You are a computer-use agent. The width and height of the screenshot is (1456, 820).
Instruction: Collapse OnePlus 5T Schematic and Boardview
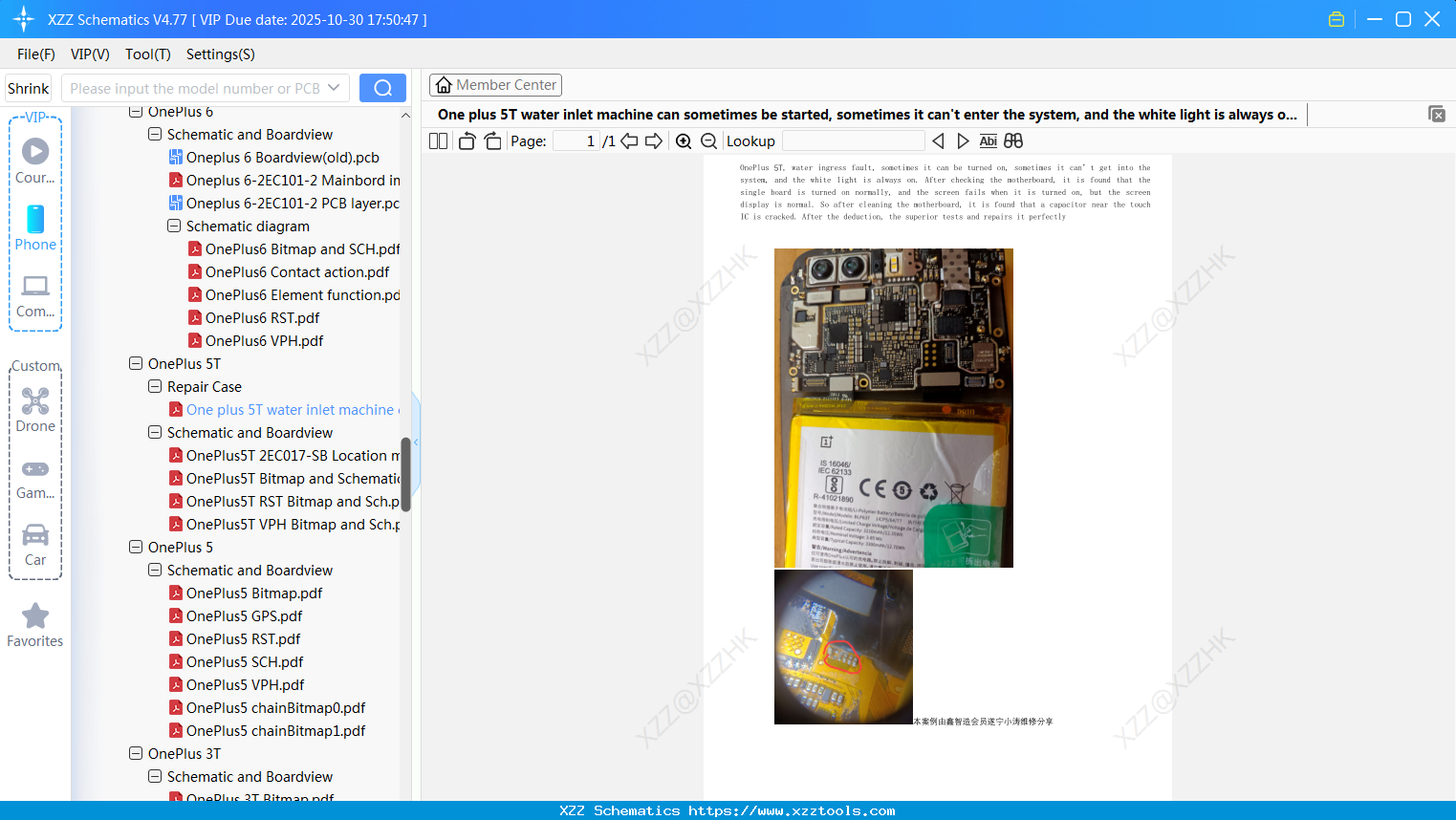pos(155,433)
